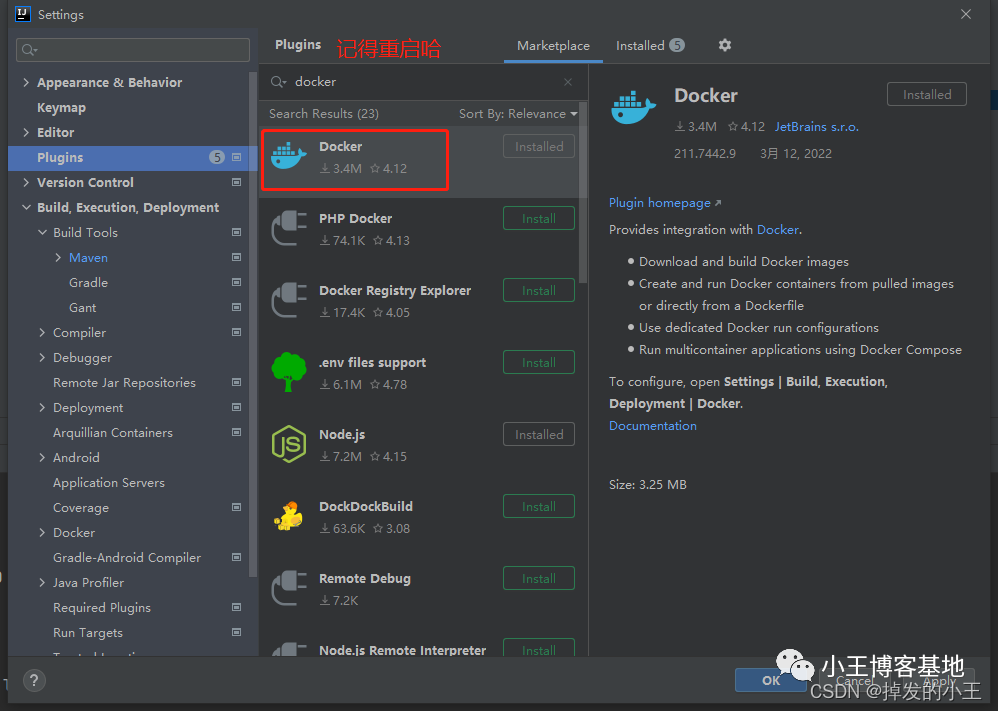Expand the Docker settings node
Image resolution: width=998 pixels, height=711 pixels.
(x=42, y=532)
